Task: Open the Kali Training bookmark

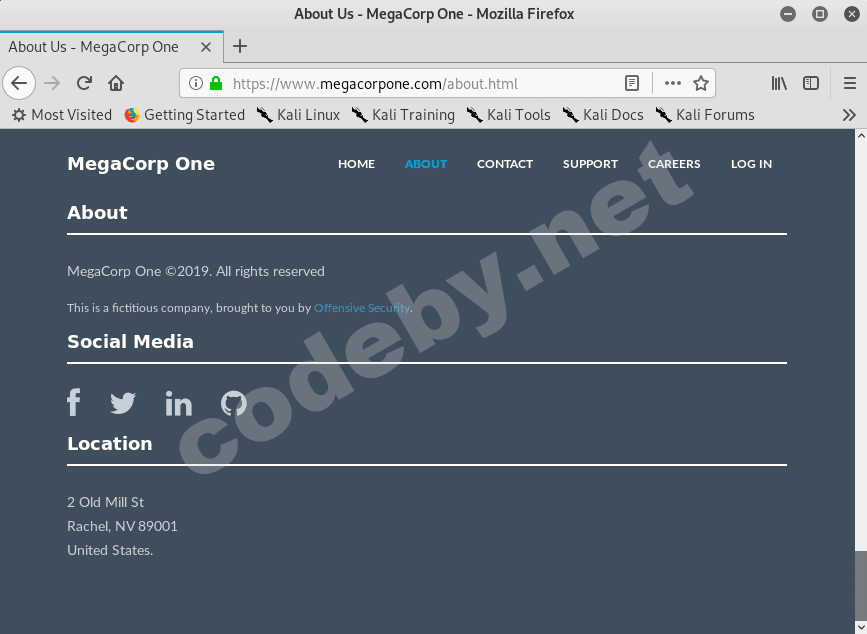Action: coord(404,115)
